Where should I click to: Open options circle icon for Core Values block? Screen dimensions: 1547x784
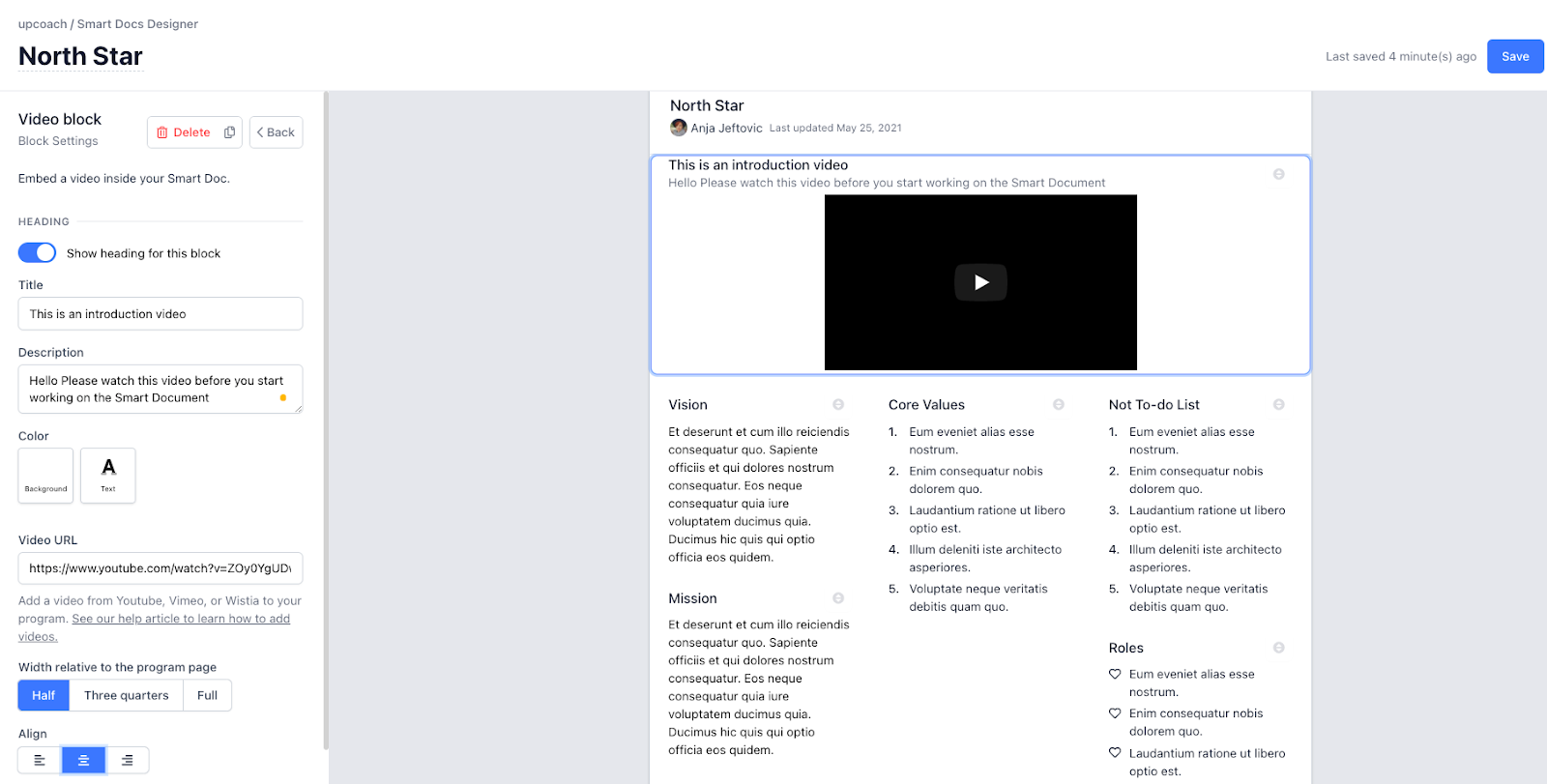click(x=1059, y=404)
